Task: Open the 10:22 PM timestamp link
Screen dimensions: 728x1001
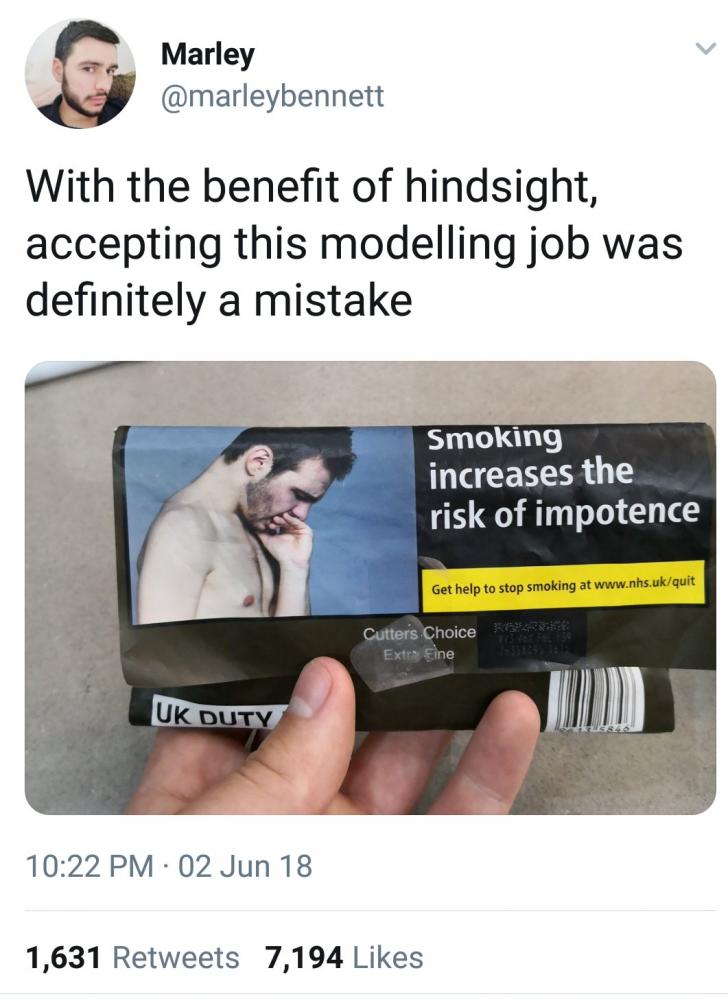Action: point(89,866)
